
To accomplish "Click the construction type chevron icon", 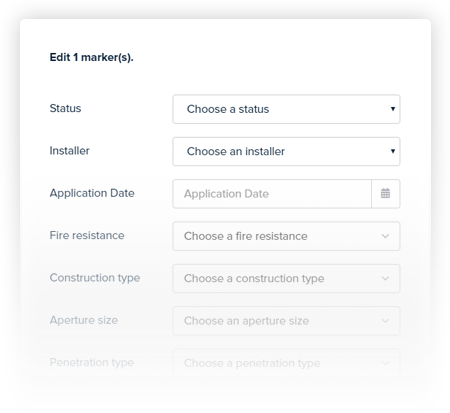I will pyautogui.click(x=385, y=278).
